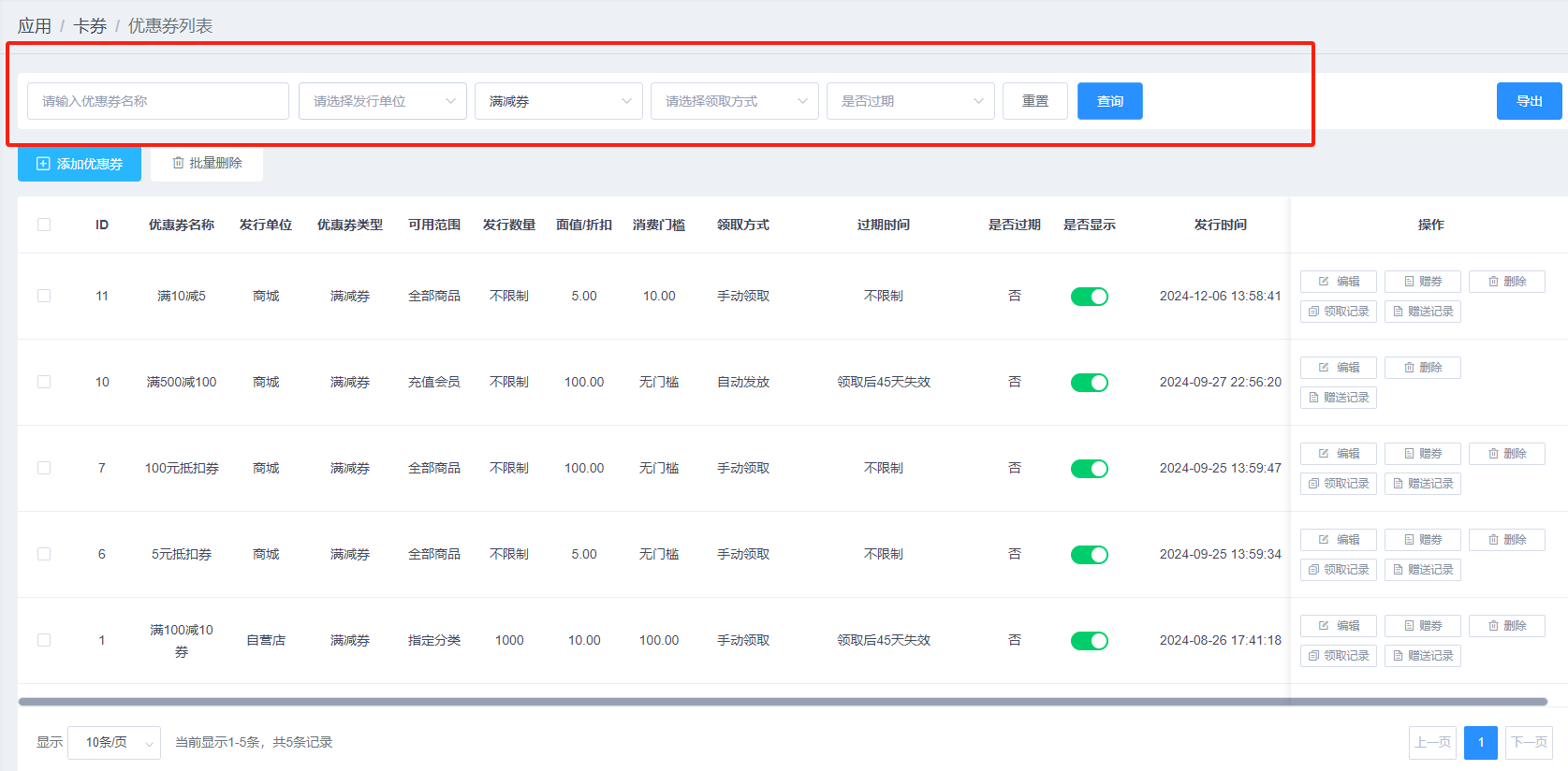Open the 请选择发行单位 dropdown
Image resolution: width=1568 pixels, height=771 pixels.
coord(382,101)
